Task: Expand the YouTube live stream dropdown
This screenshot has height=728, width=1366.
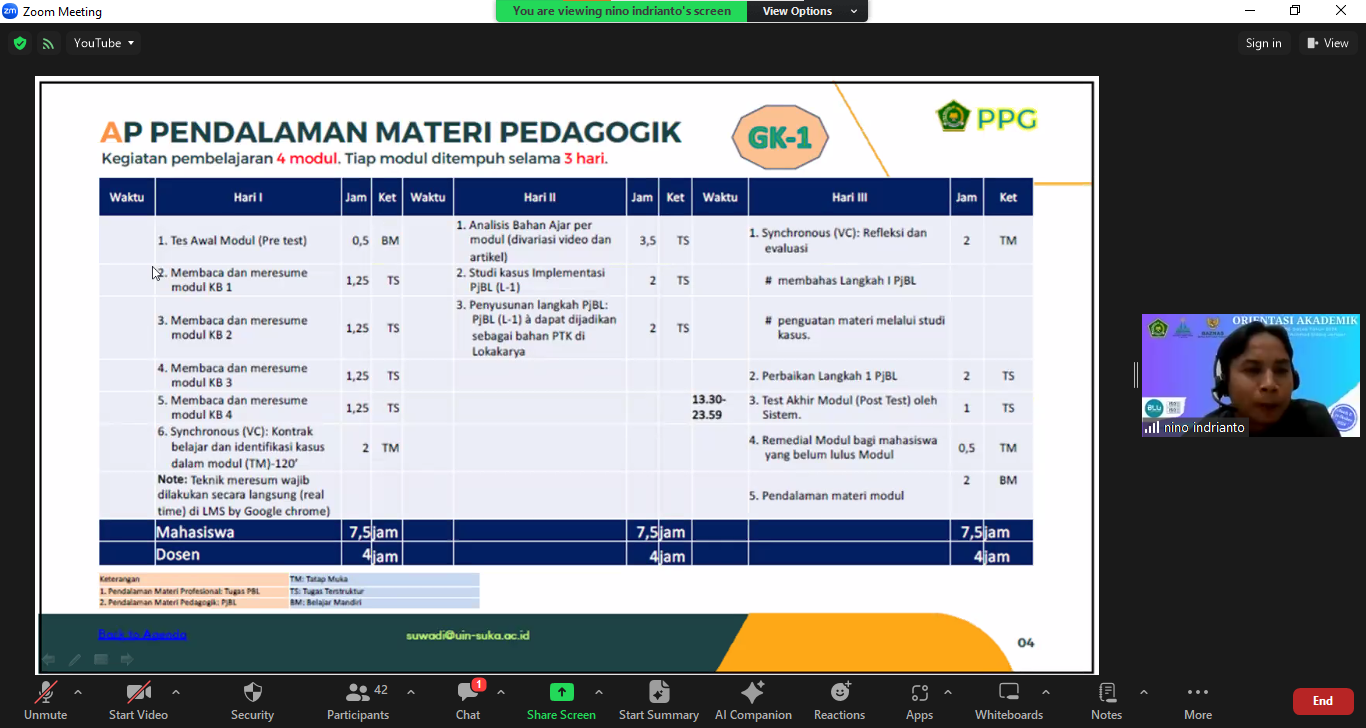Action: point(104,43)
